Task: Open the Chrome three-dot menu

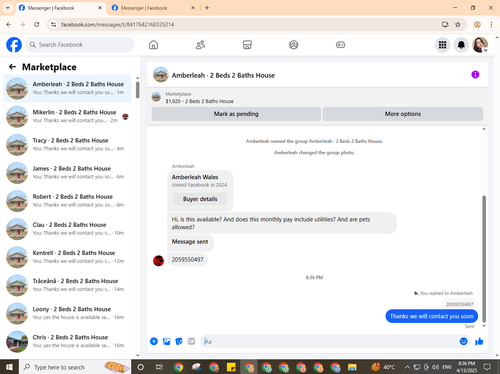Action: click(x=491, y=24)
